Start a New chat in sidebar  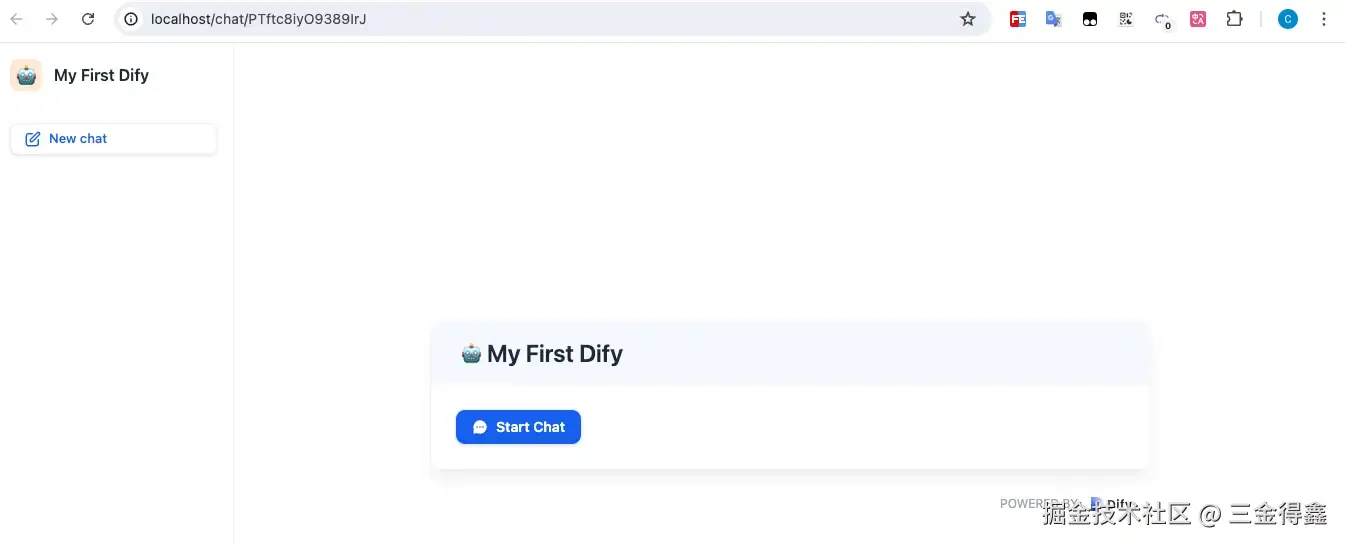point(113,139)
